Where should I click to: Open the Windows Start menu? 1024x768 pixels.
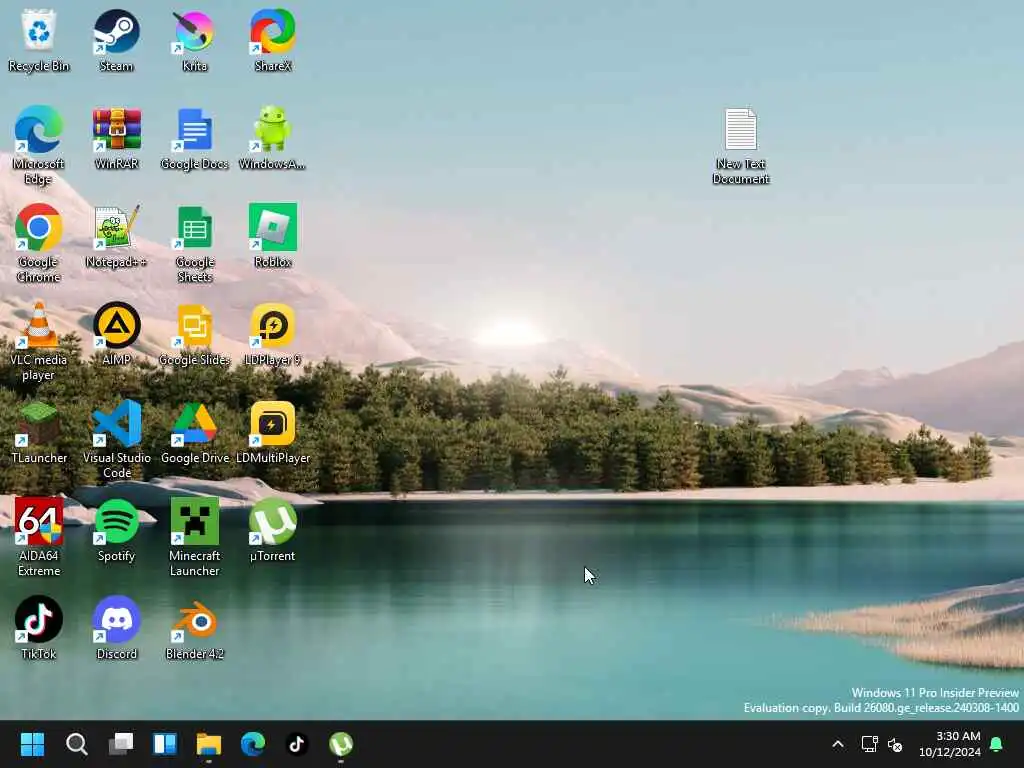(32, 744)
